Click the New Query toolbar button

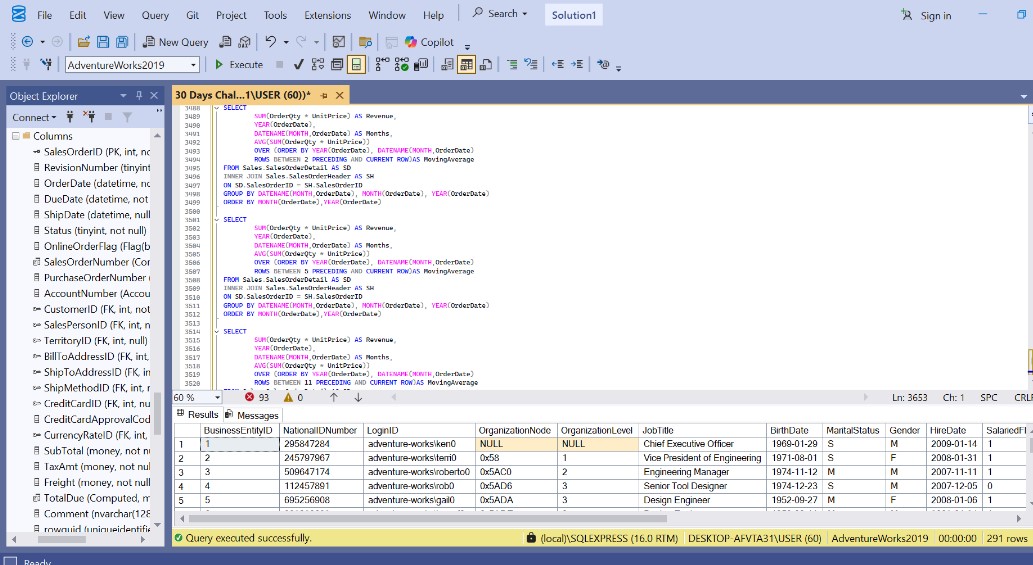176,42
